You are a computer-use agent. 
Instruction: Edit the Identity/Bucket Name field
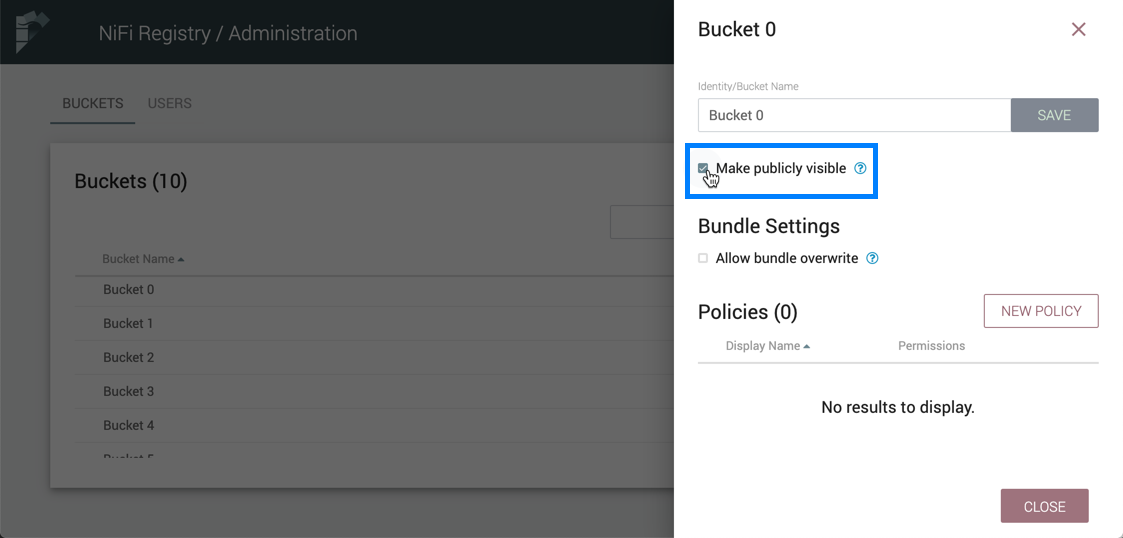(854, 115)
